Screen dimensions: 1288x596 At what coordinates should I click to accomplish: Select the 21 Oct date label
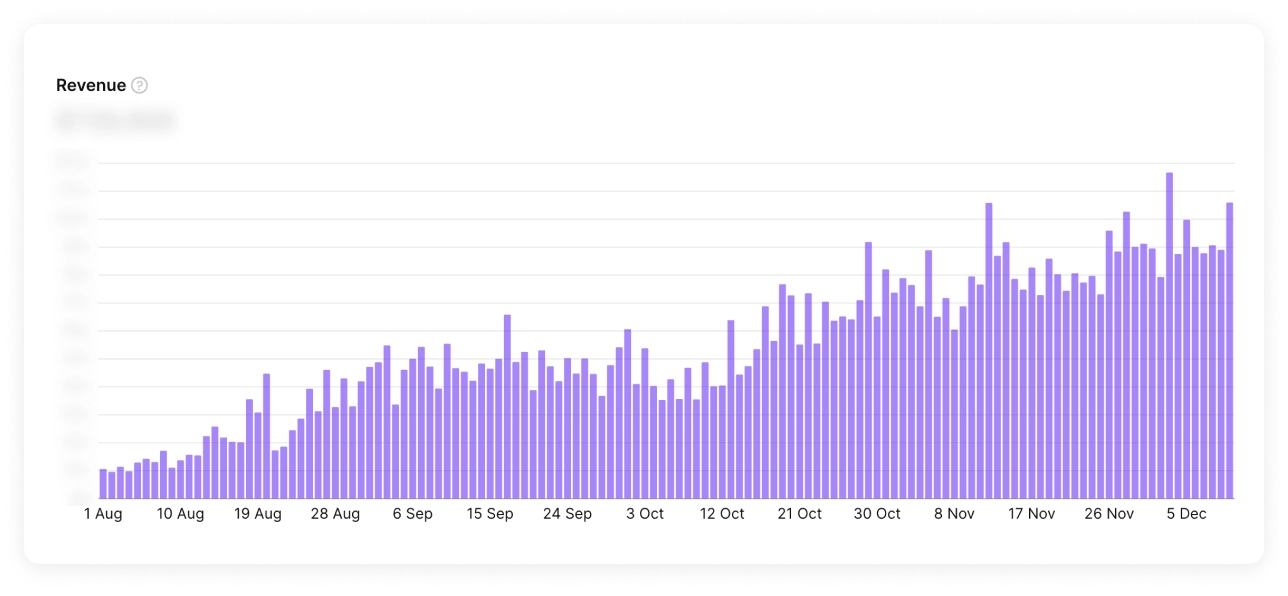(799, 513)
